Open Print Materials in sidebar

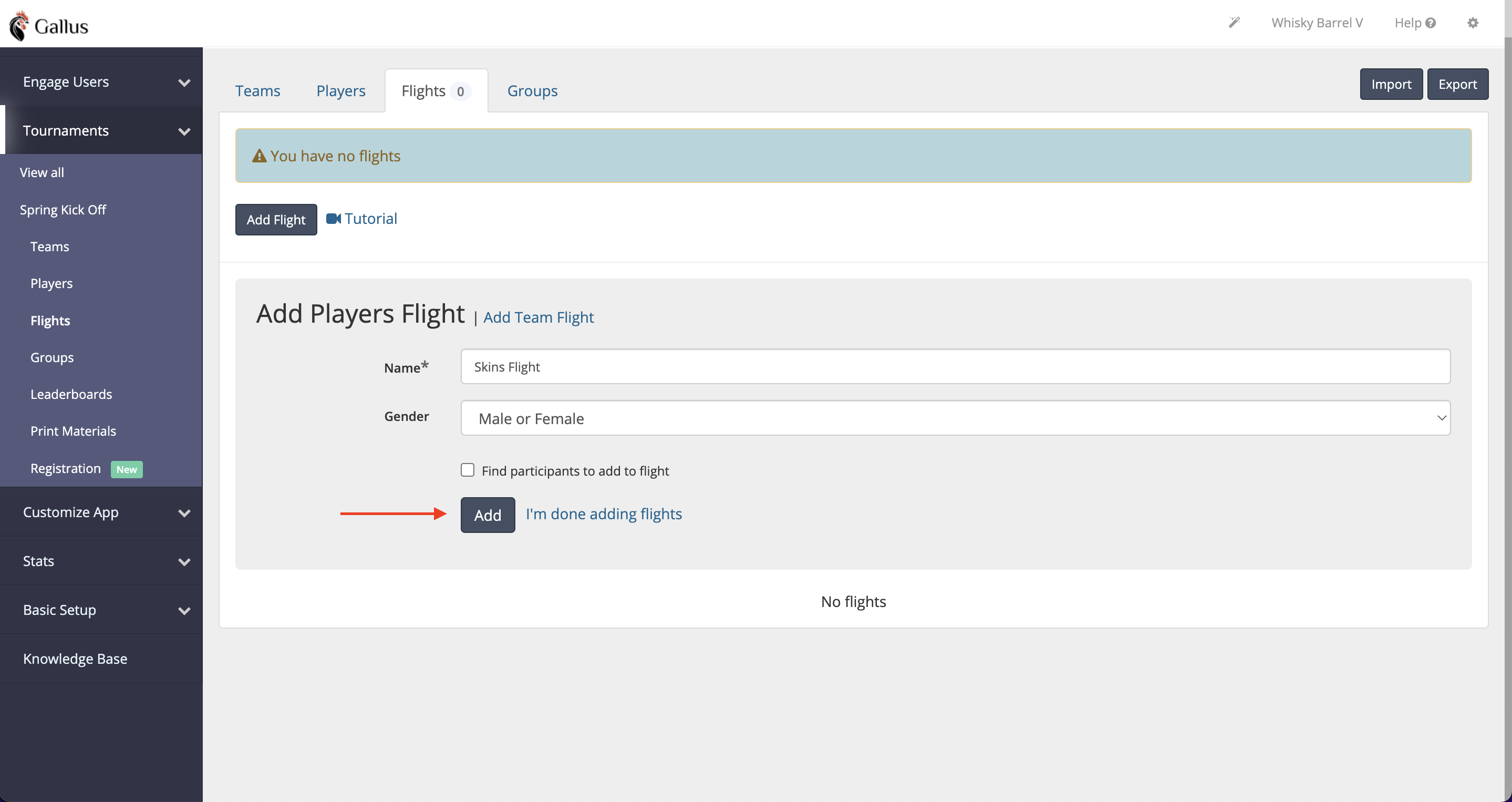tap(73, 431)
